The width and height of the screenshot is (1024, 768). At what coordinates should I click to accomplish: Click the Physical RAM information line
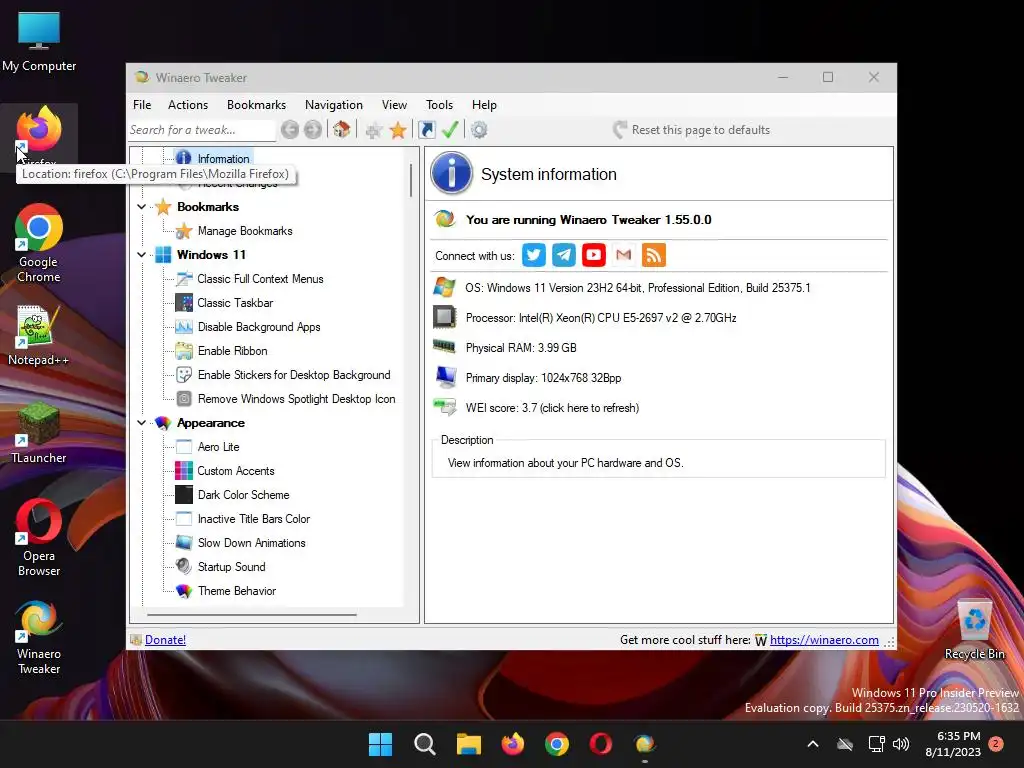click(x=521, y=348)
